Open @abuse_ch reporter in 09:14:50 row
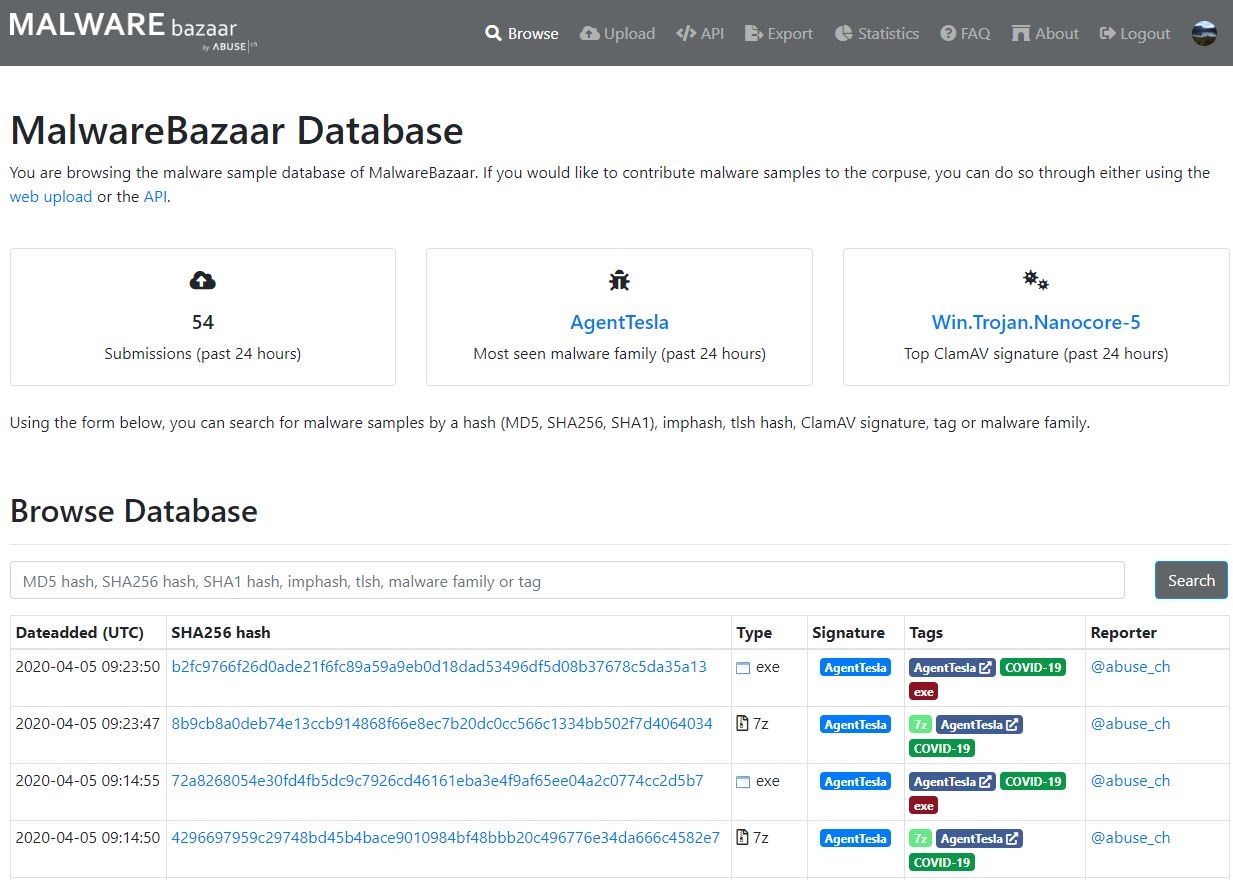1233x880 pixels. pos(1130,837)
